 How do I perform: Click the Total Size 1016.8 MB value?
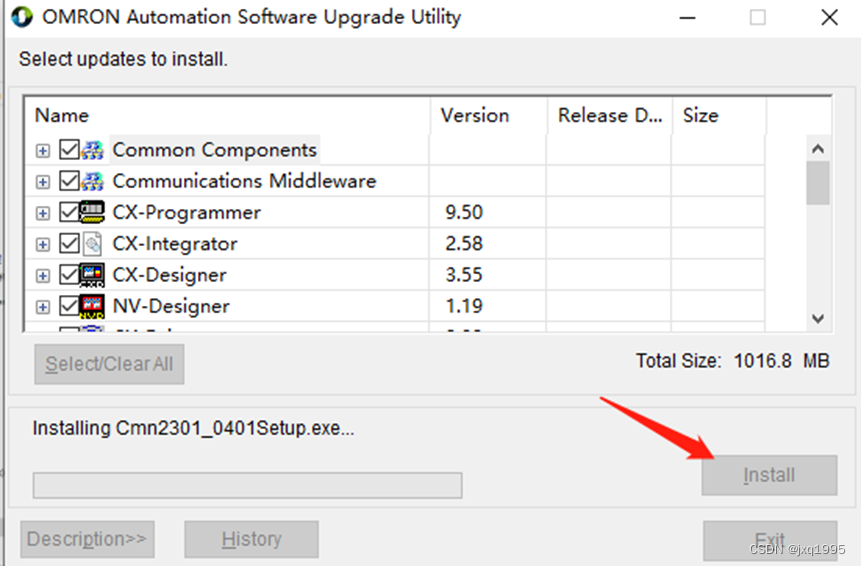tap(781, 361)
